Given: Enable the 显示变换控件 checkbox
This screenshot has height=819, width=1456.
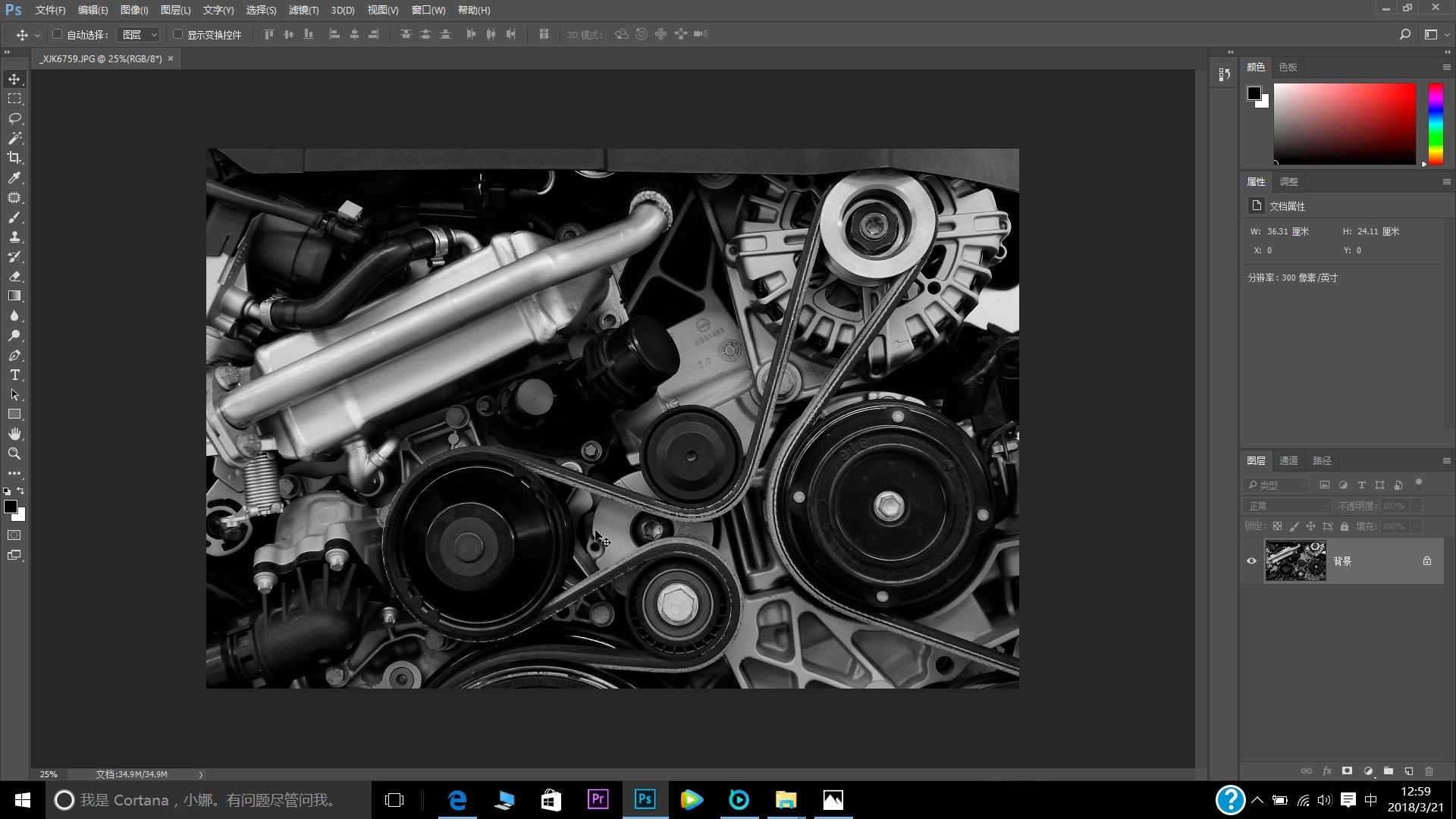Looking at the screenshot, I should pos(177,34).
